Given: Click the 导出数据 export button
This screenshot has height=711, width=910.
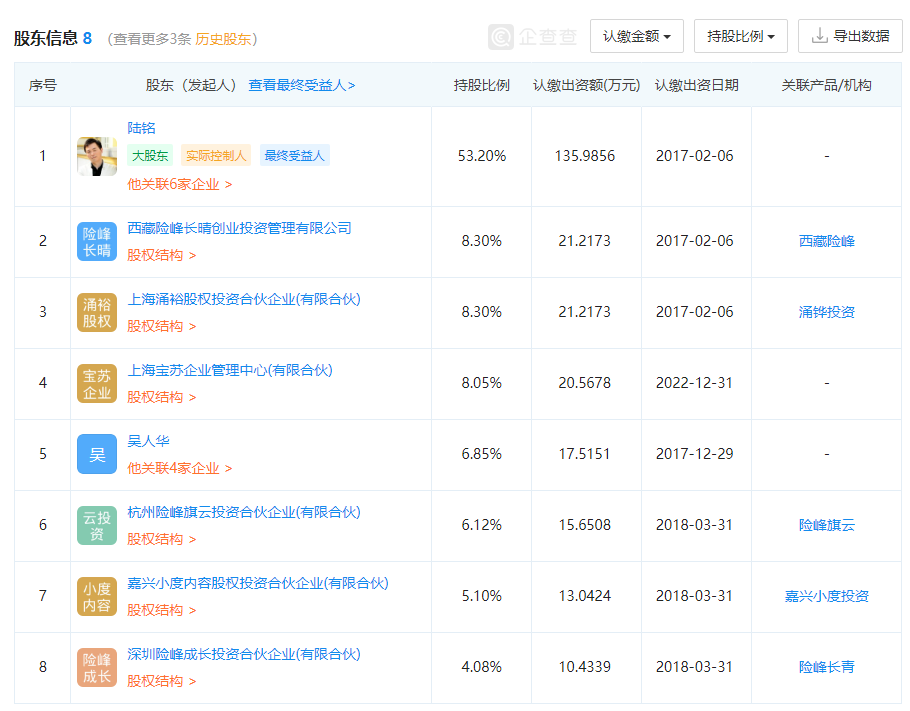Looking at the screenshot, I should tap(850, 36).
